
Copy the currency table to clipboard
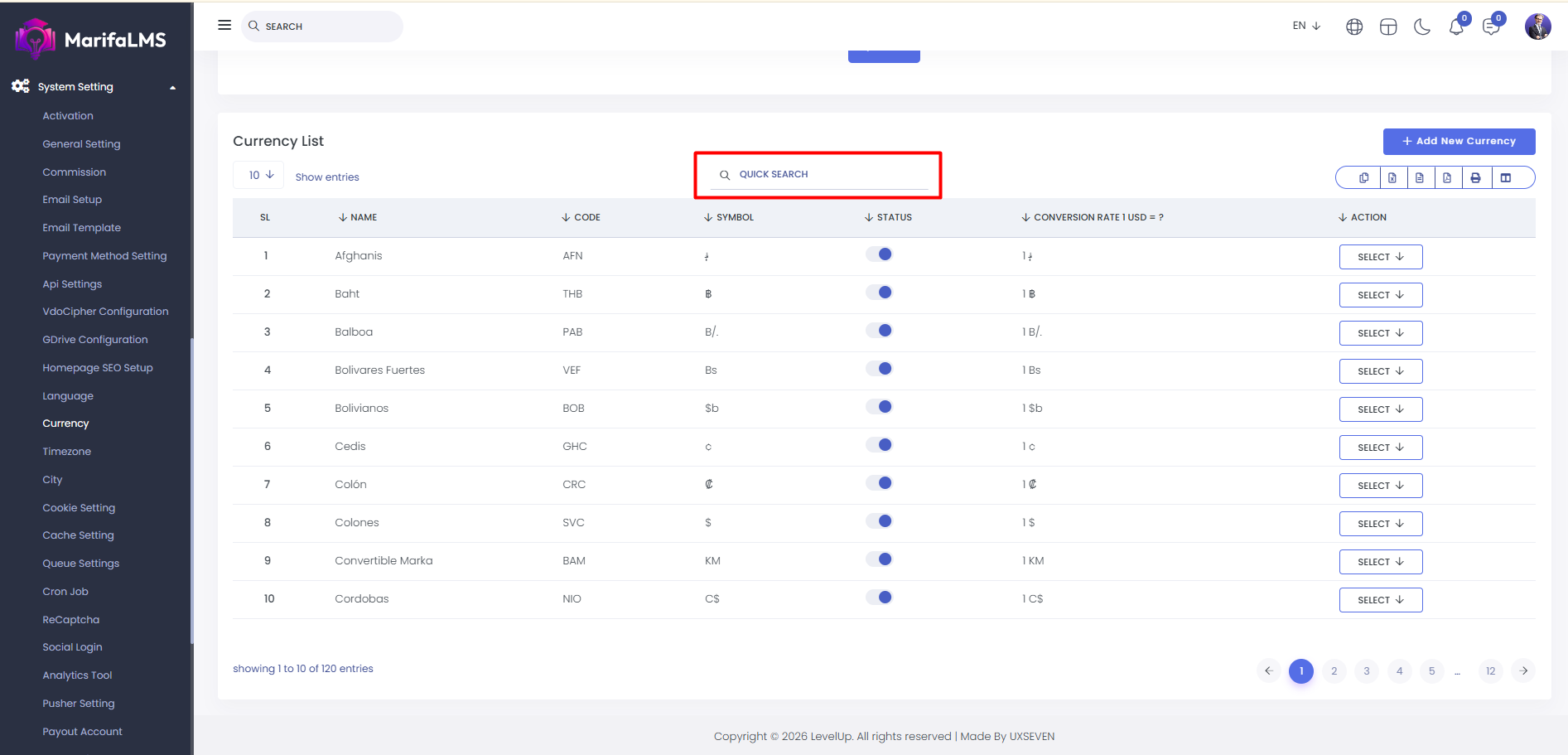[1363, 178]
